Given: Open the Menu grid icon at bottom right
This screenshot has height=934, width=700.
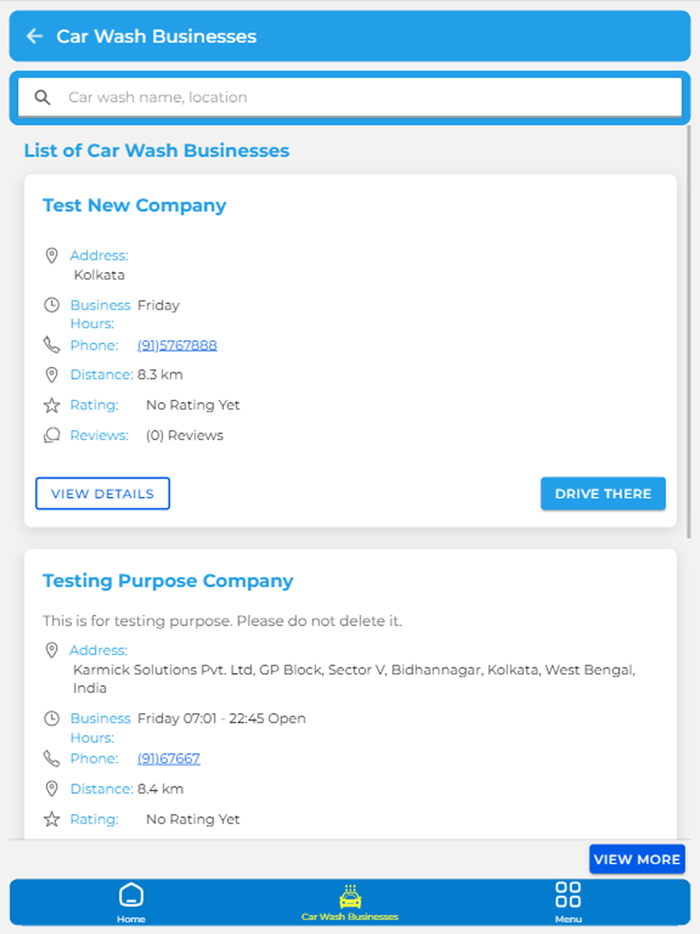Looking at the screenshot, I should (568, 895).
